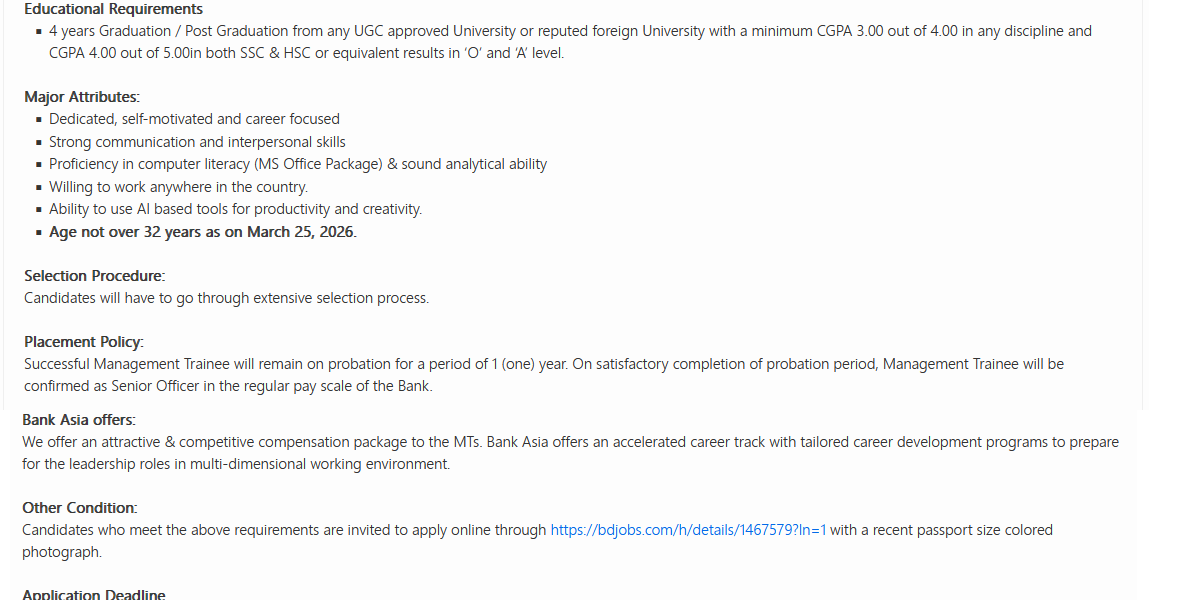1204x600 pixels.
Task: Click the Willing to work anywhere bullet
Action: click(x=178, y=187)
